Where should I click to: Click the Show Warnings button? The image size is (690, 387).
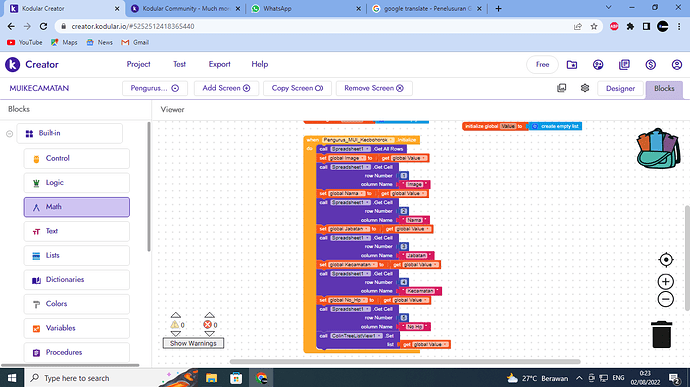[x=193, y=343]
